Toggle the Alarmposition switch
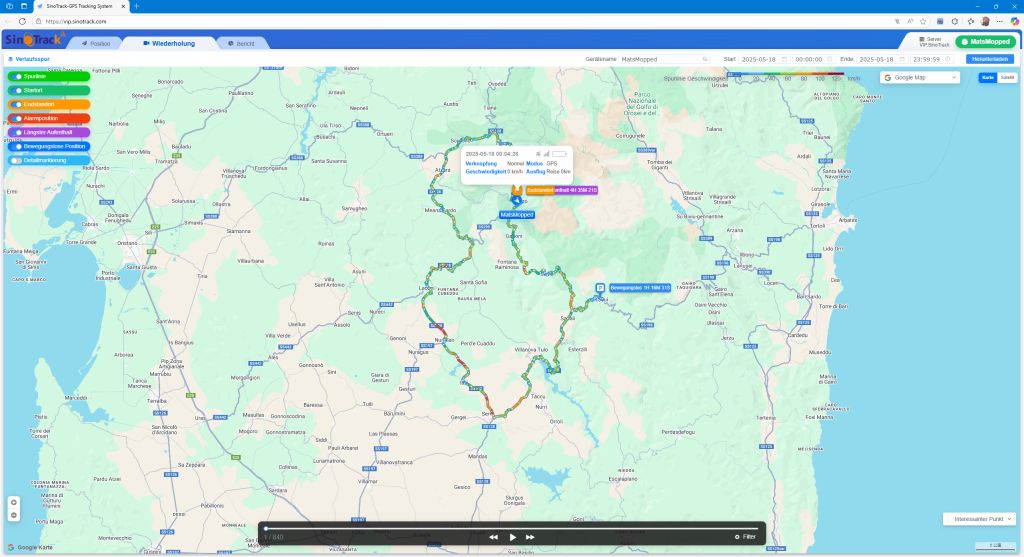 (x=17, y=118)
